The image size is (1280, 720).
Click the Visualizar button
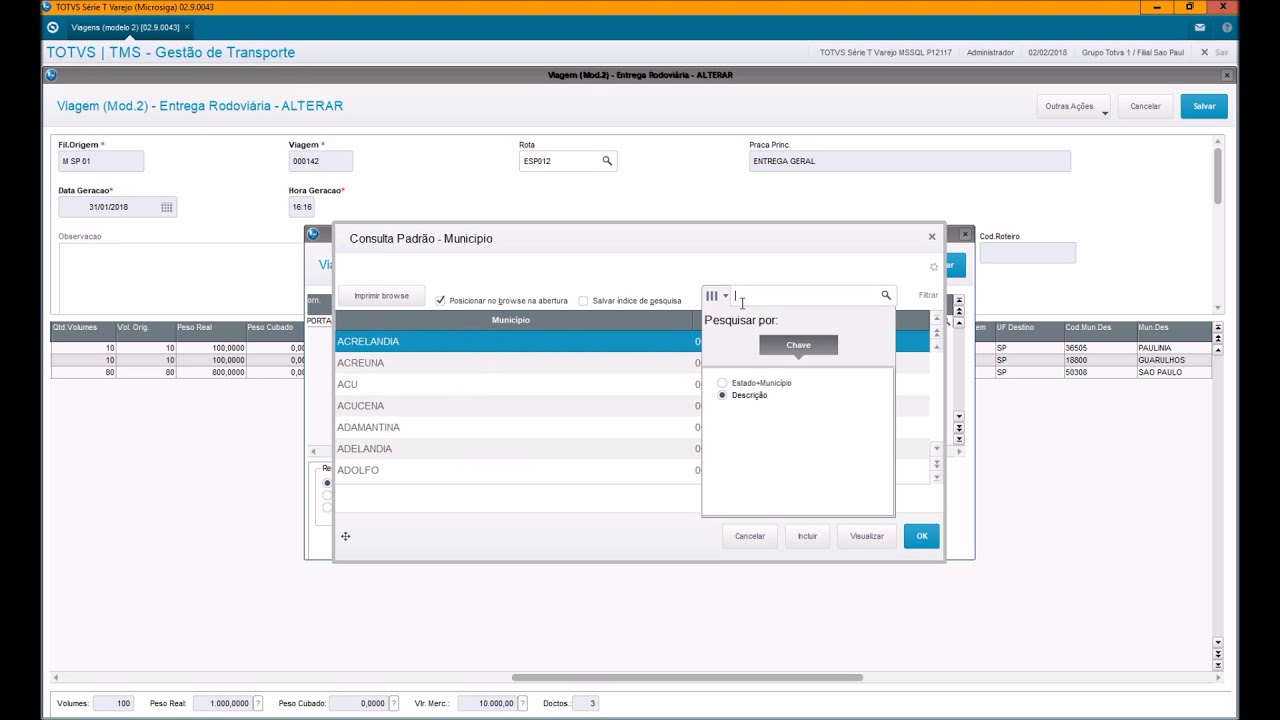[x=867, y=536]
